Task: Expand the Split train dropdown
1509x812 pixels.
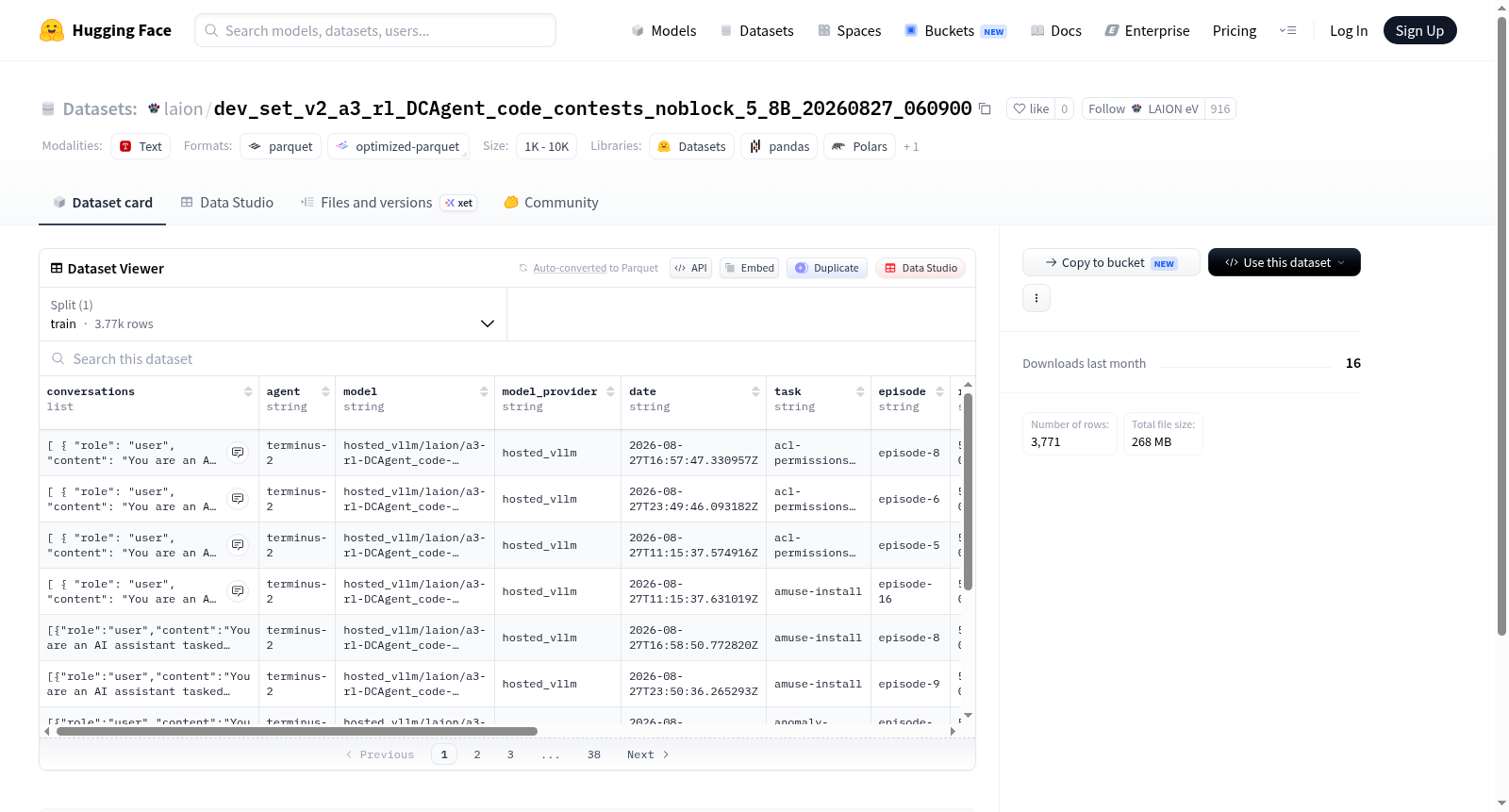Action: (x=274, y=314)
